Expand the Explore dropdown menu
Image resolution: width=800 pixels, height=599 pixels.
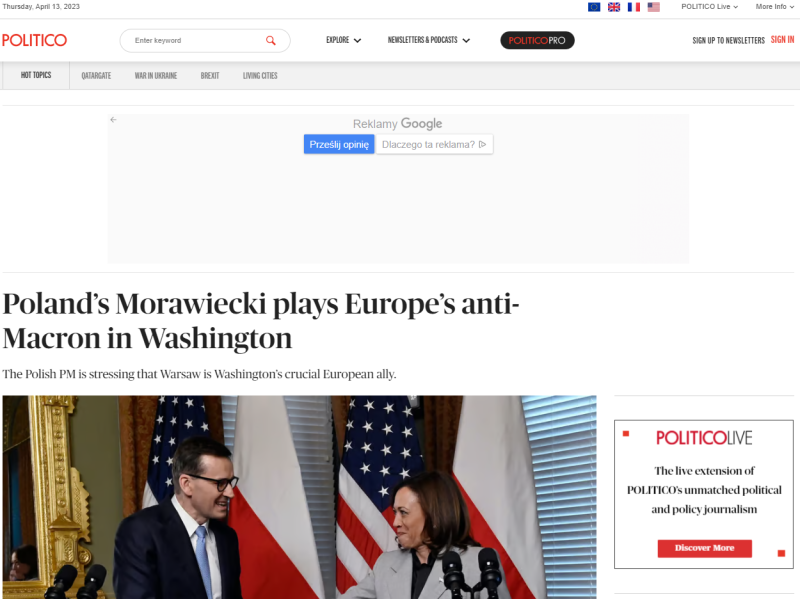tap(343, 40)
